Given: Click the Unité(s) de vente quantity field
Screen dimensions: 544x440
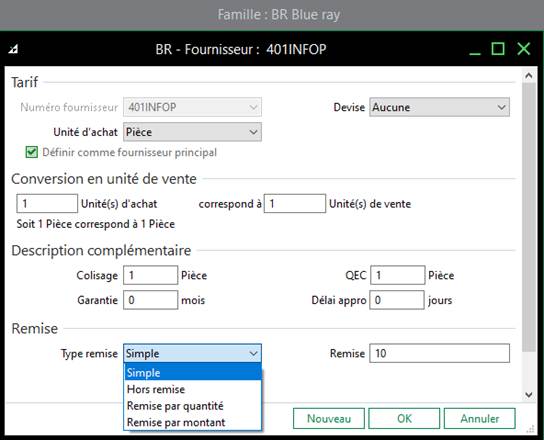Looking at the screenshot, I should [x=295, y=203].
